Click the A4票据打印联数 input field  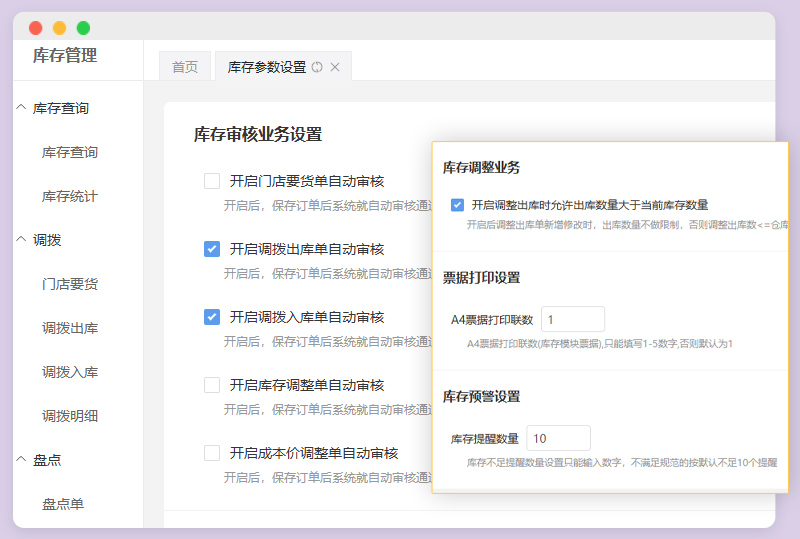click(572, 319)
